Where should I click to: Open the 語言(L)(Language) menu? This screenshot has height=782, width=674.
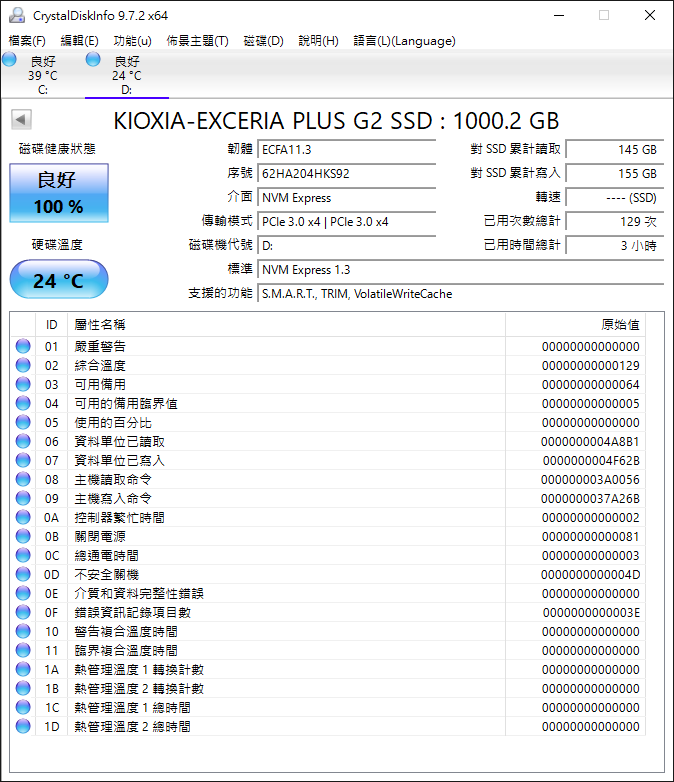405,41
